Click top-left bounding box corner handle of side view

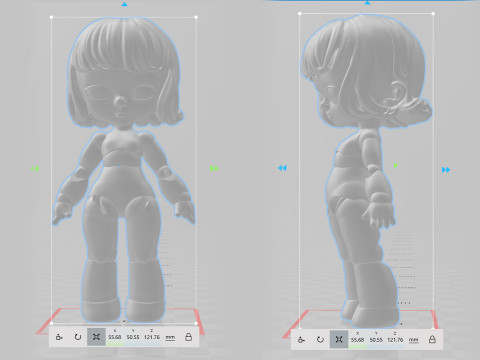tap(300, 14)
